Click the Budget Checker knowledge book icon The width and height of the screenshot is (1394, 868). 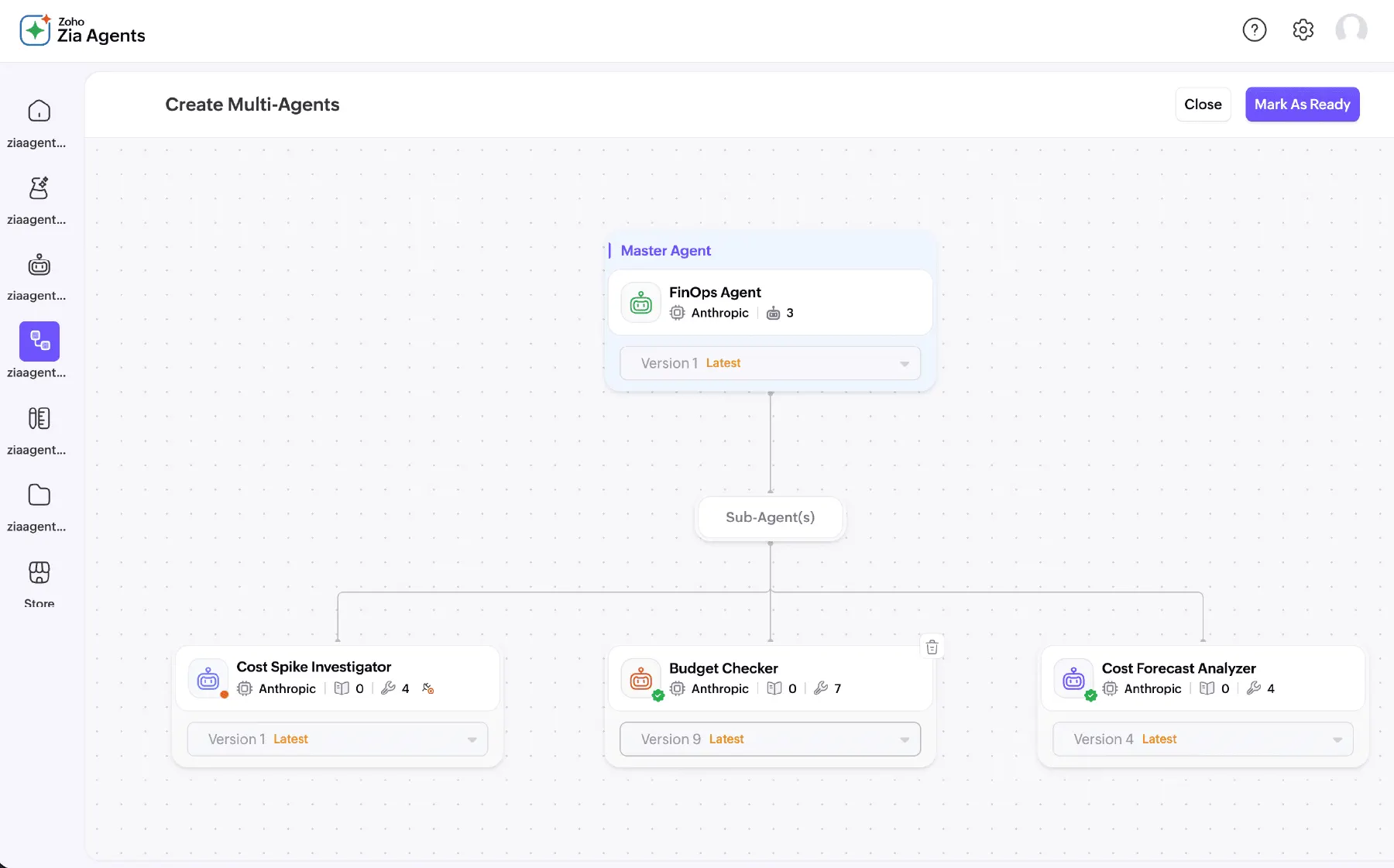(774, 688)
